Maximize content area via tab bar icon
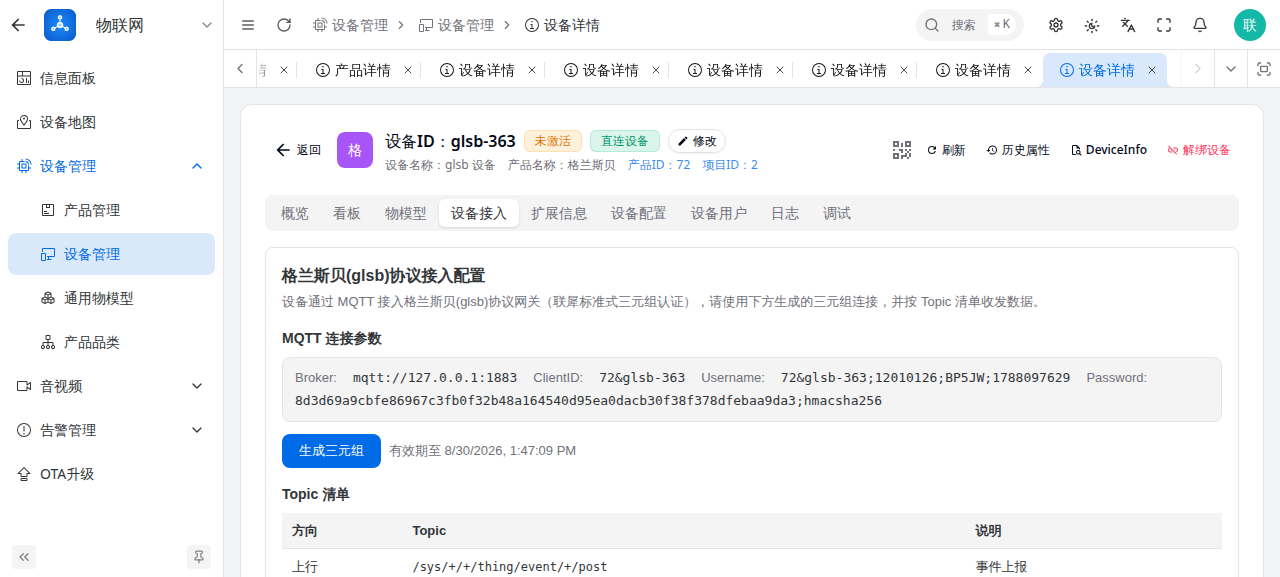 click(1263, 69)
